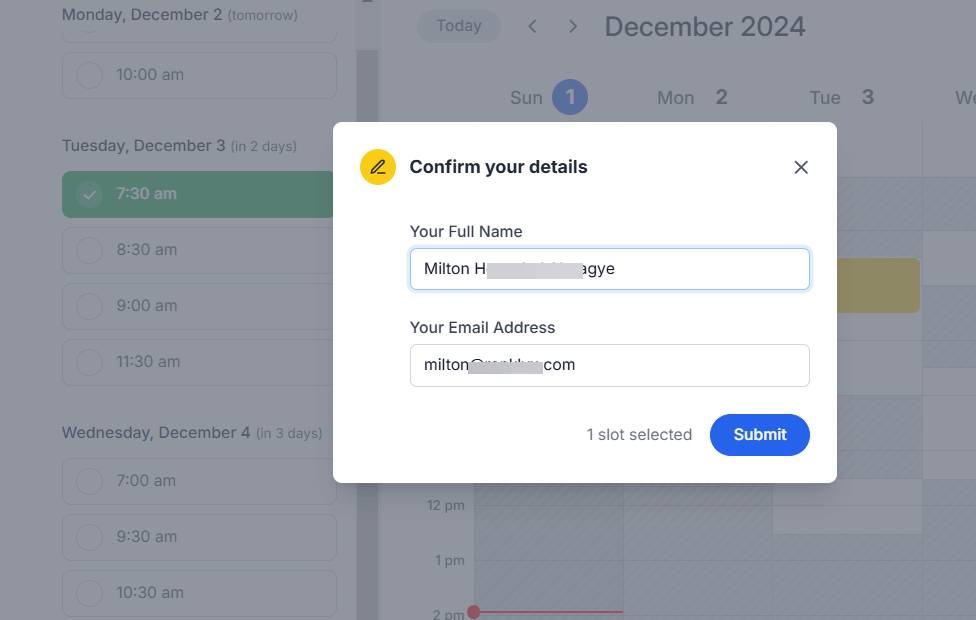This screenshot has width=976, height=620.
Task: Click the Mon 2 column header
Action: click(x=692, y=97)
